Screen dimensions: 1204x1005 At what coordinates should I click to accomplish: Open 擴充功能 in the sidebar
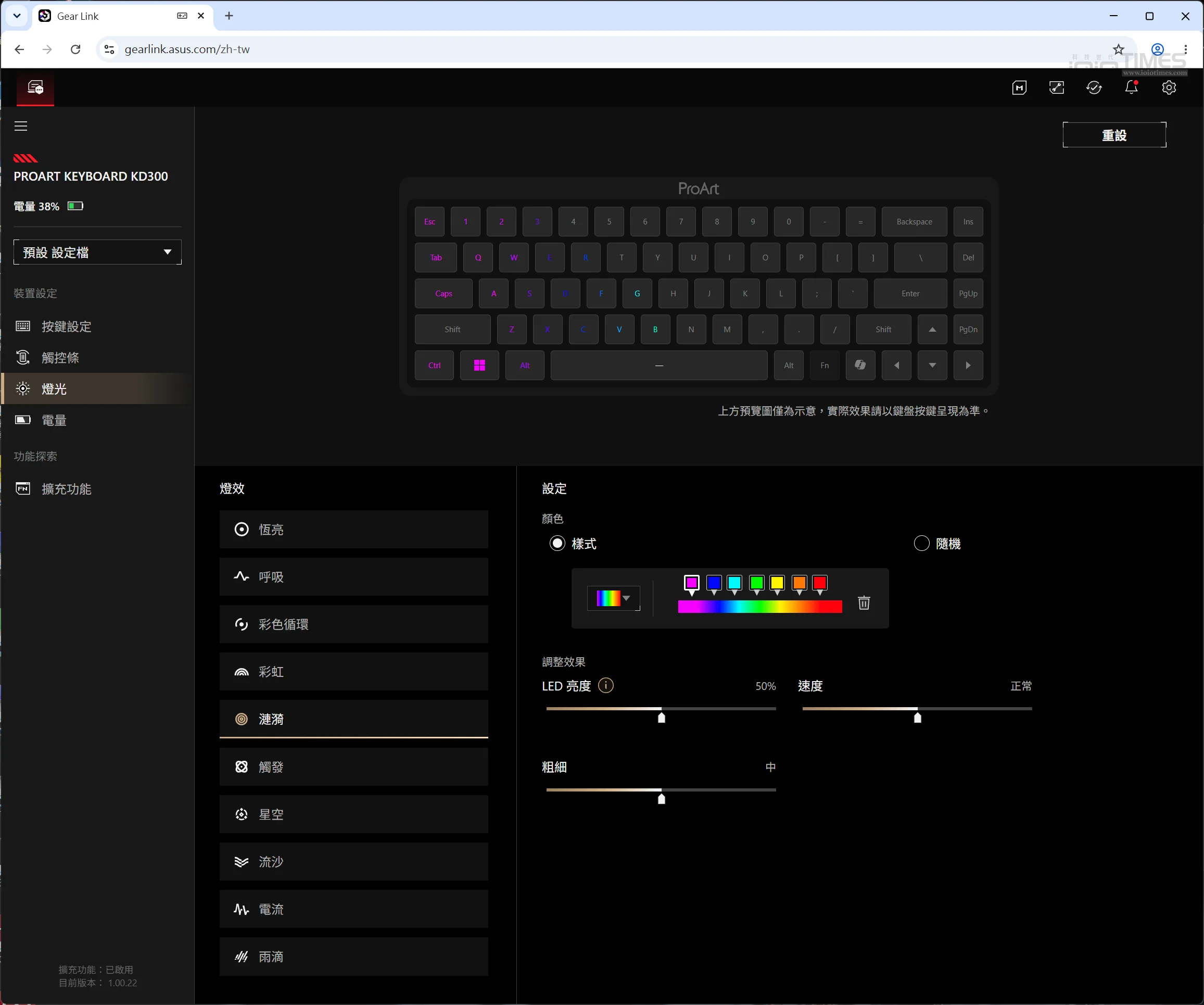click(97, 489)
